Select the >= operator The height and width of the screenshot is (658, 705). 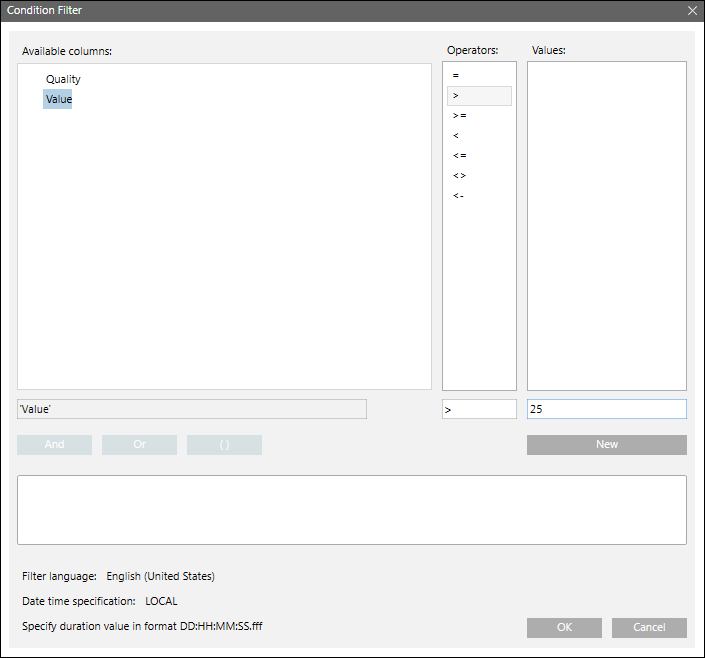tap(459, 116)
